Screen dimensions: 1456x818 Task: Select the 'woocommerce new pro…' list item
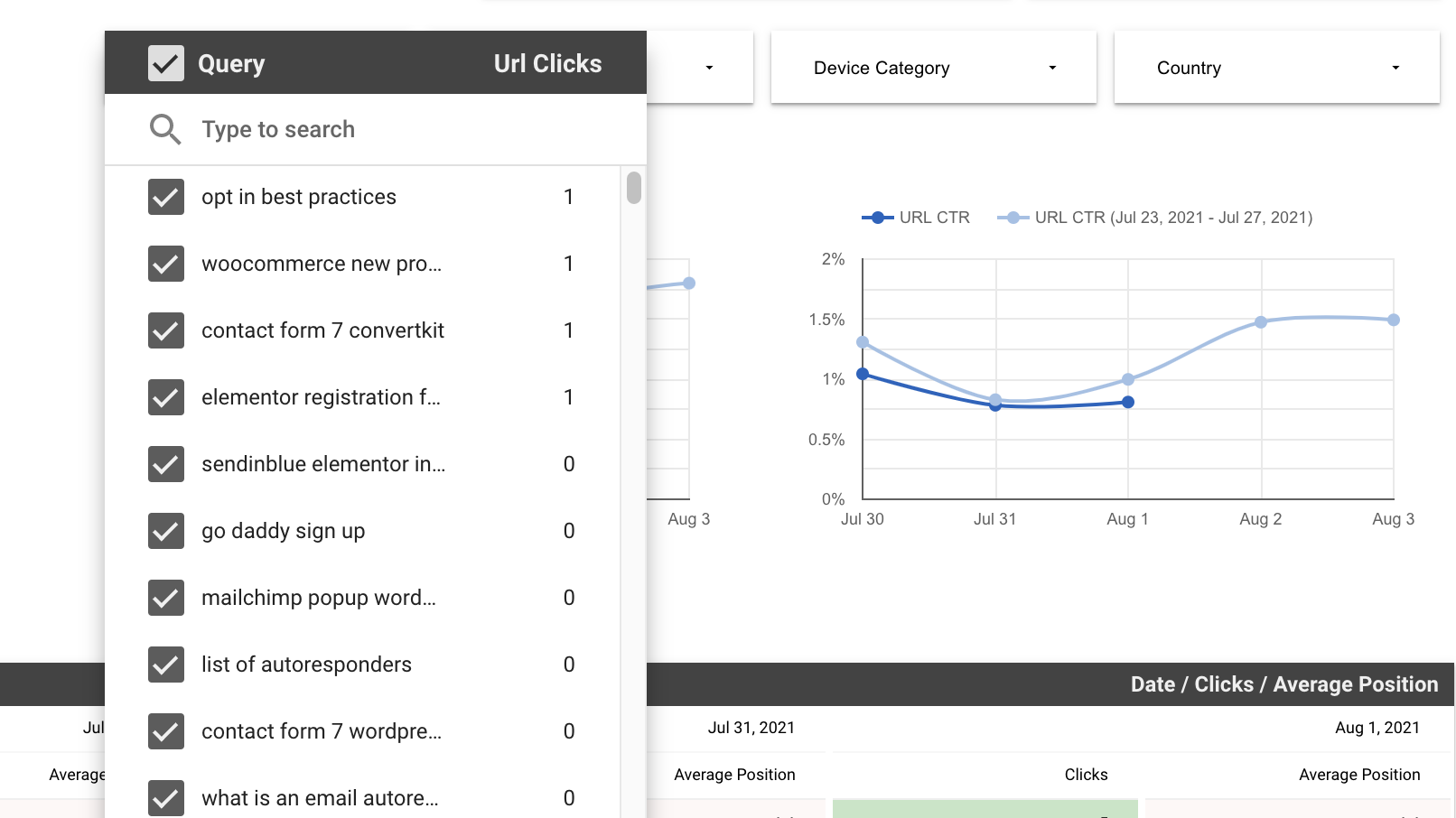361,264
